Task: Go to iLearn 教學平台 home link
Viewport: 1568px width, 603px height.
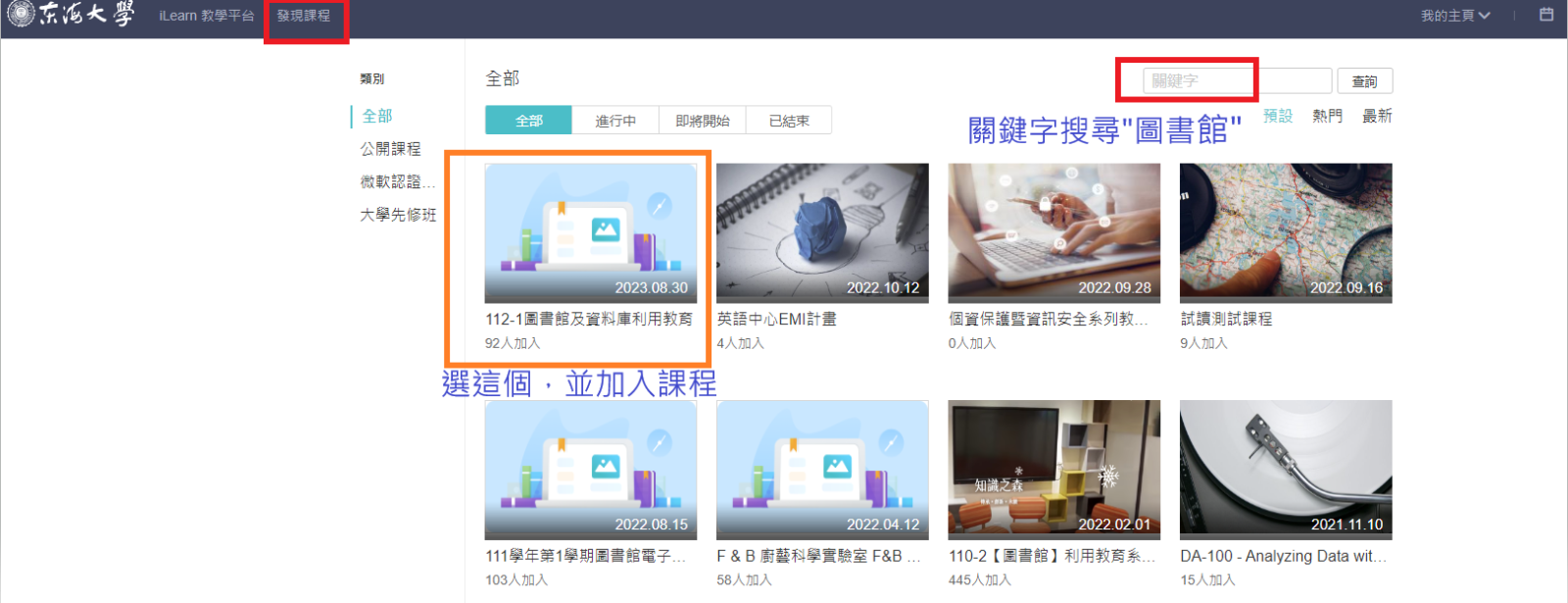Action: click(x=206, y=16)
